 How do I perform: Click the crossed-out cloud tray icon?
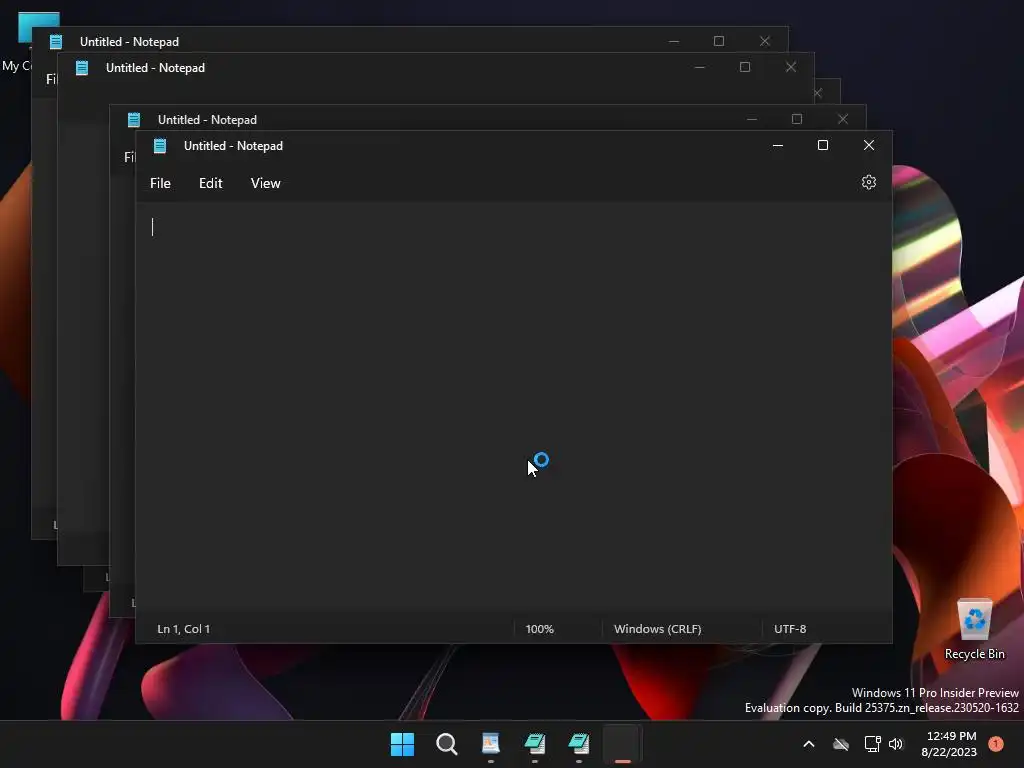[x=841, y=744]
